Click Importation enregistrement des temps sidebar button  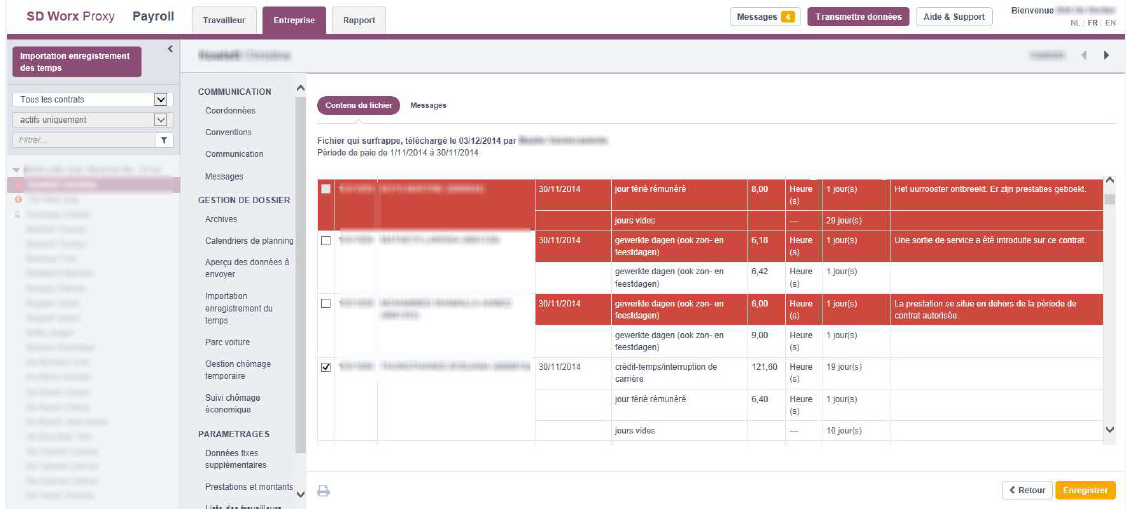[x=76, y=62]
